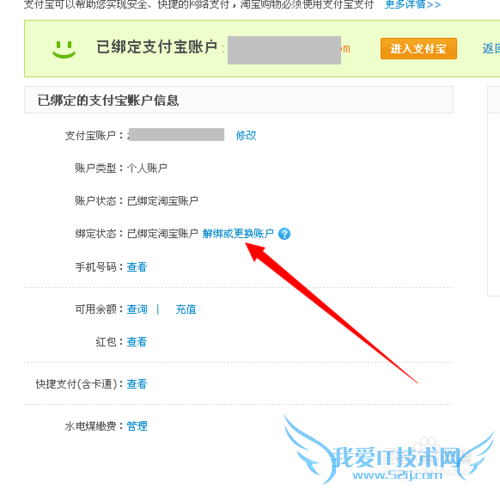Click the www.52ij.com watermark text
Viewport: 500px width, 490px height.
[x=397, y=475]
